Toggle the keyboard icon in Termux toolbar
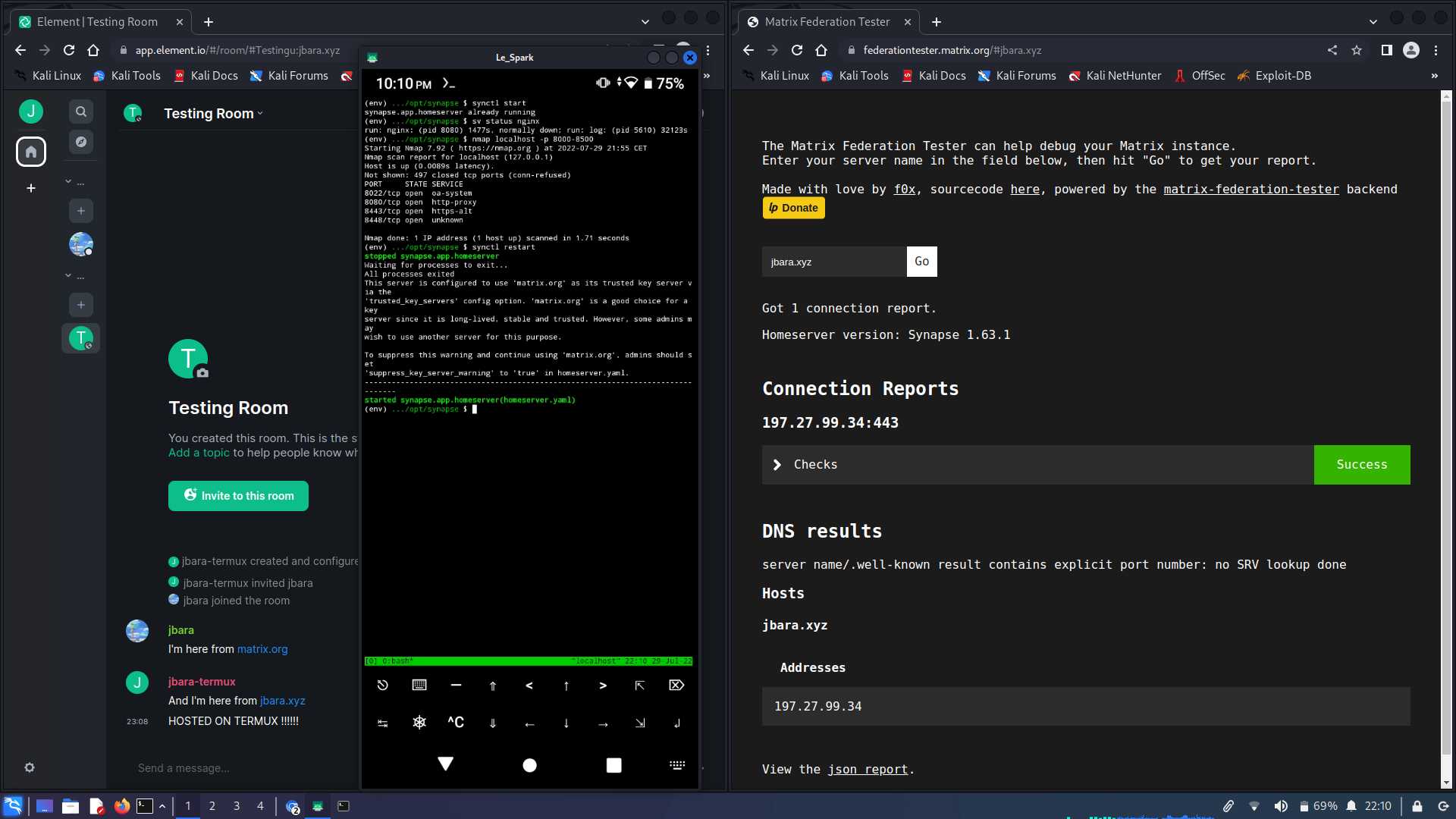 (419, 685)
